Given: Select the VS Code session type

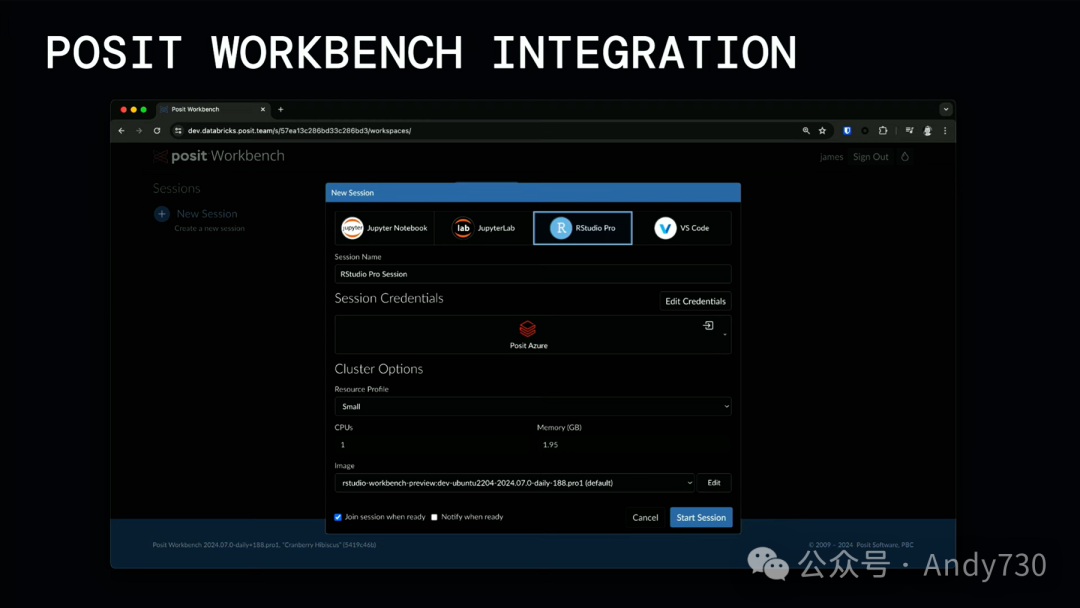Looking at the screenshot, I should (x=682, y=228).
